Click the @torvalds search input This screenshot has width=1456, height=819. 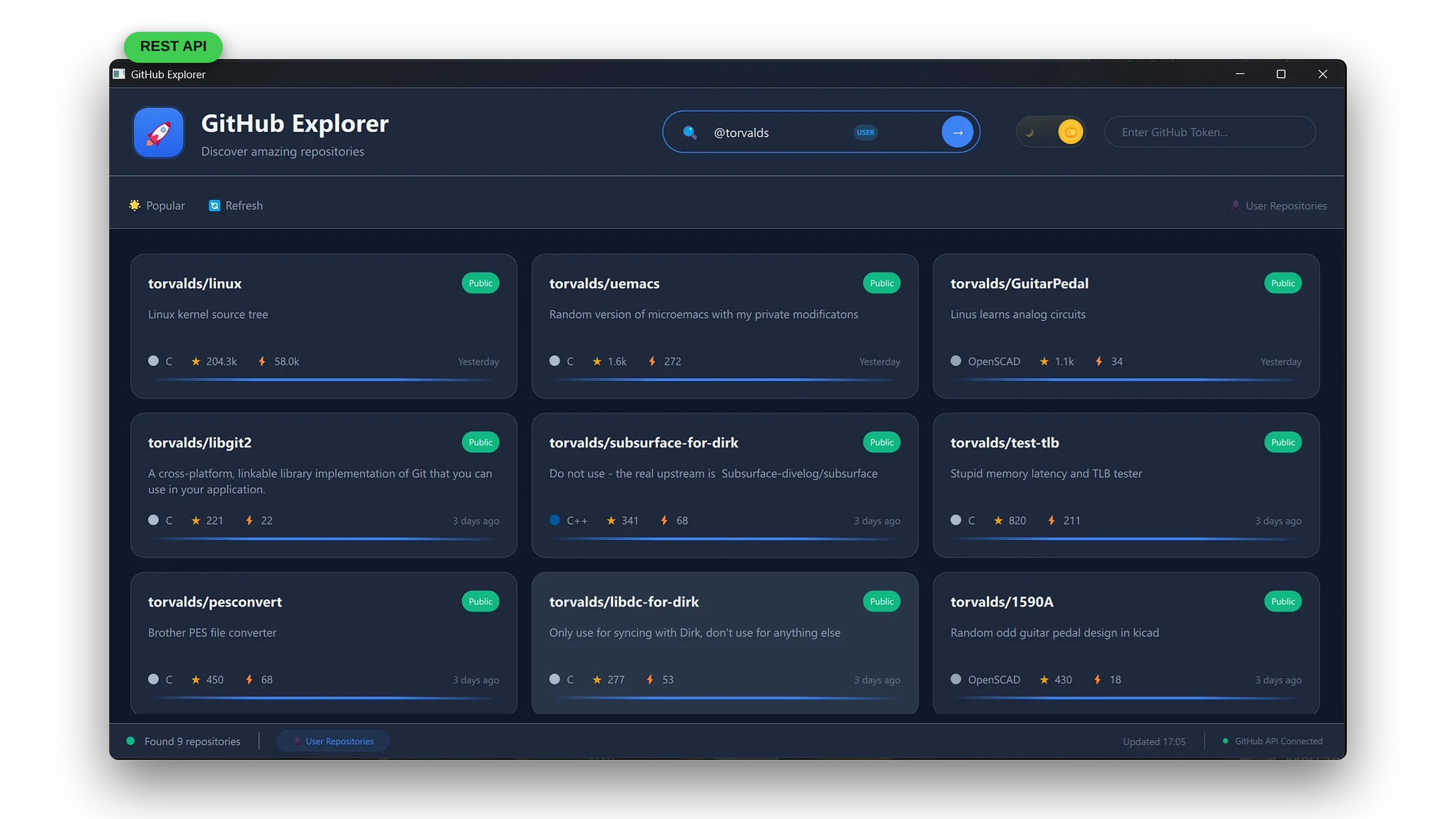coord(741,133)
